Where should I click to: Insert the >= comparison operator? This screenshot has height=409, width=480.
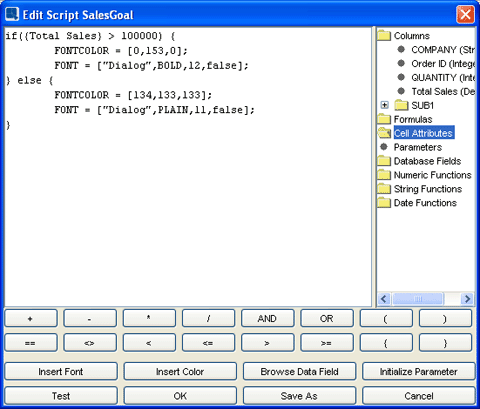point(327,343)
